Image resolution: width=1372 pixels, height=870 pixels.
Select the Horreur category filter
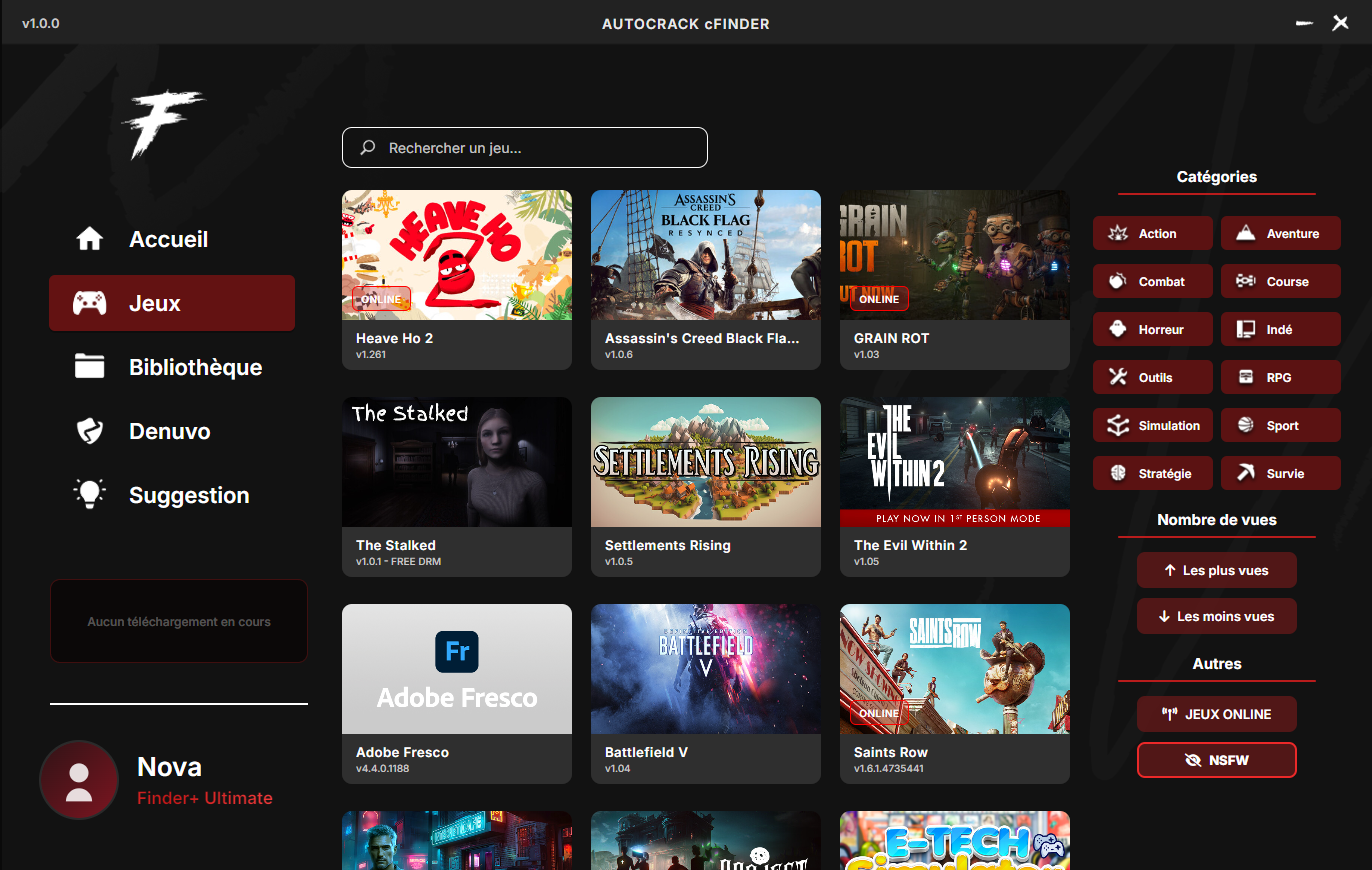[x=1153, y=329]
